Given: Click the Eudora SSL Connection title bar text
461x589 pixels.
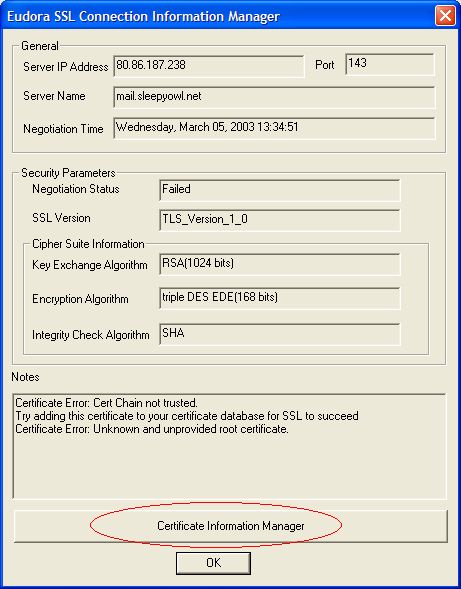Looking at the screenshot, I should (144, 17).
